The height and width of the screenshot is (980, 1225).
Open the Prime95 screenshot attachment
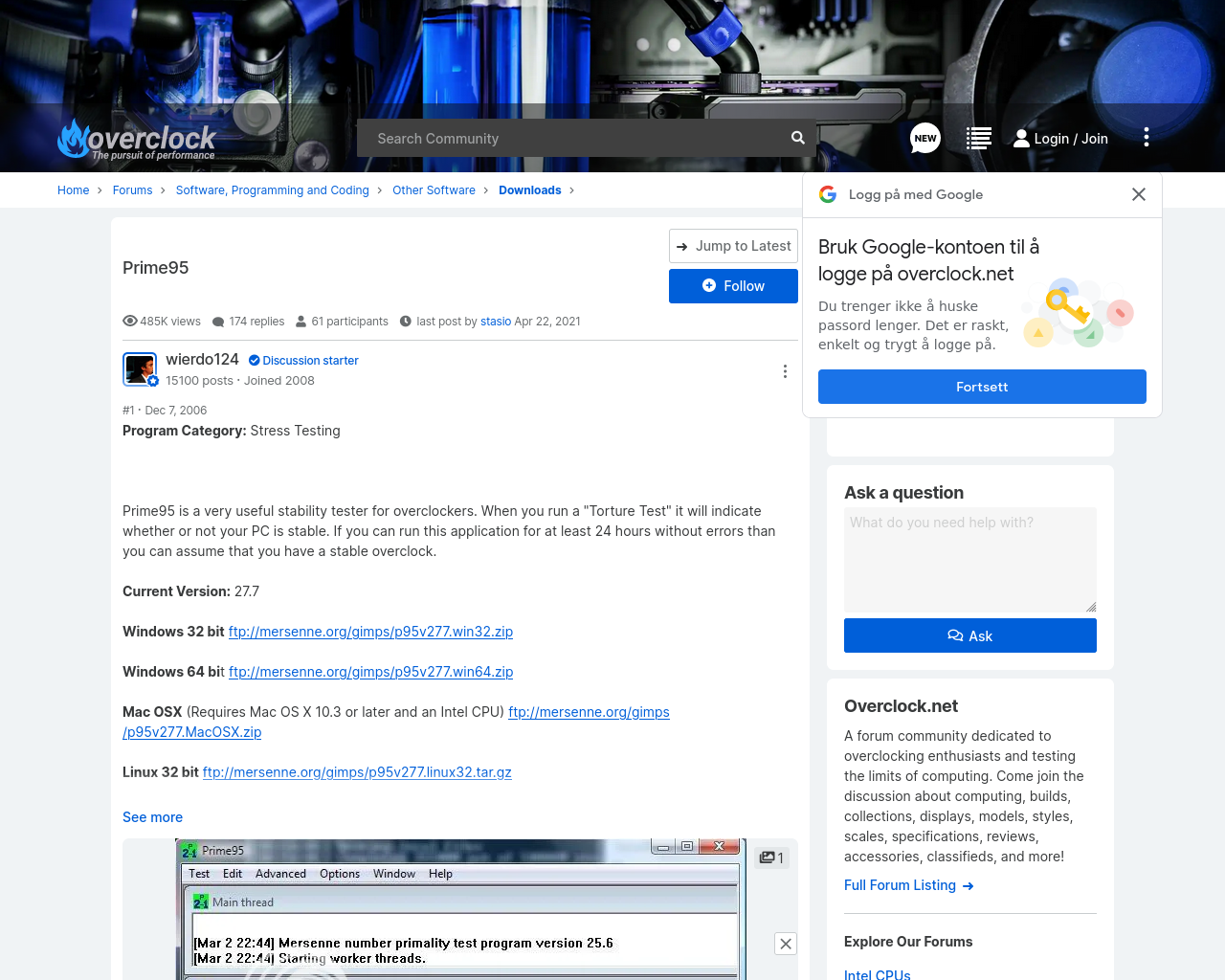click(459, 909)
